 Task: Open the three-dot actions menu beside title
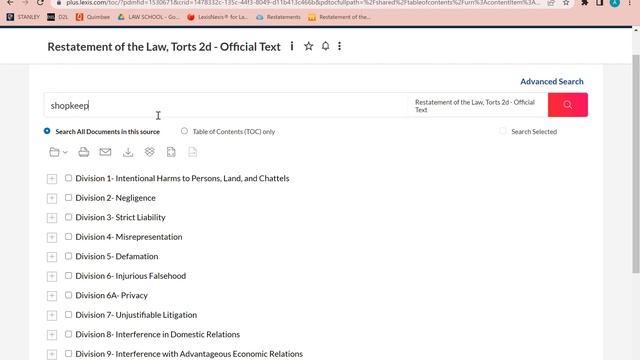click(x=340, y=46)
